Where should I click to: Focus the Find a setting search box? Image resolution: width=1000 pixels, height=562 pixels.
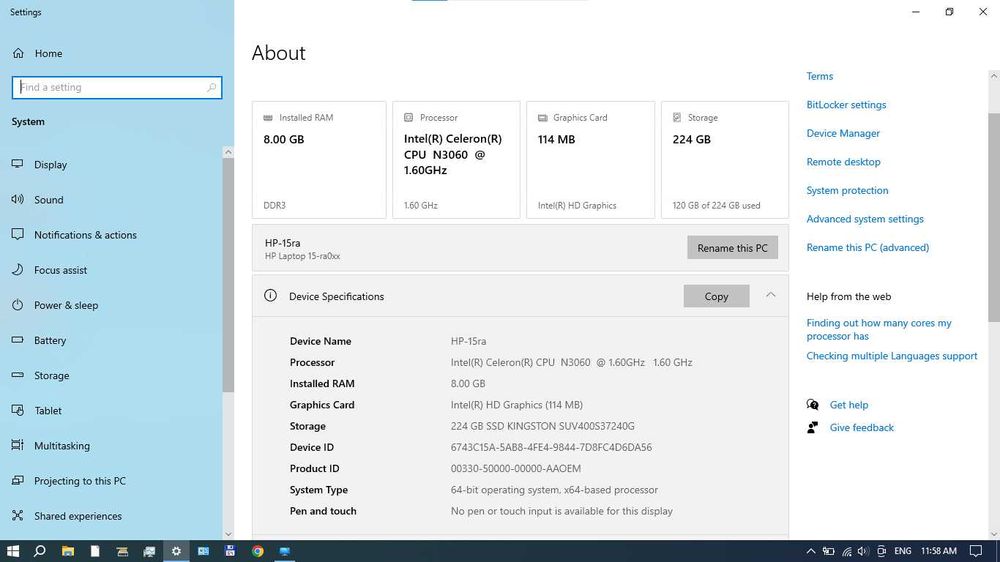point(117,87)
